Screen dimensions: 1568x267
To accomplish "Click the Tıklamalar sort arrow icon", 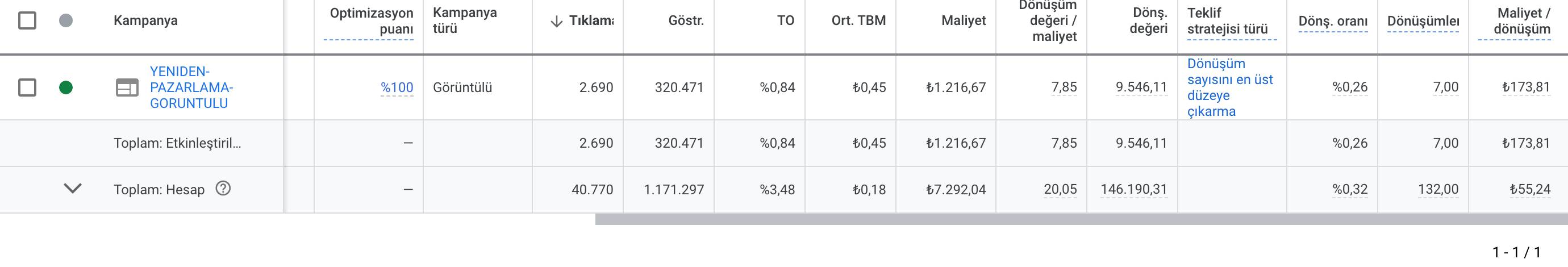I will tap(556, 21).
